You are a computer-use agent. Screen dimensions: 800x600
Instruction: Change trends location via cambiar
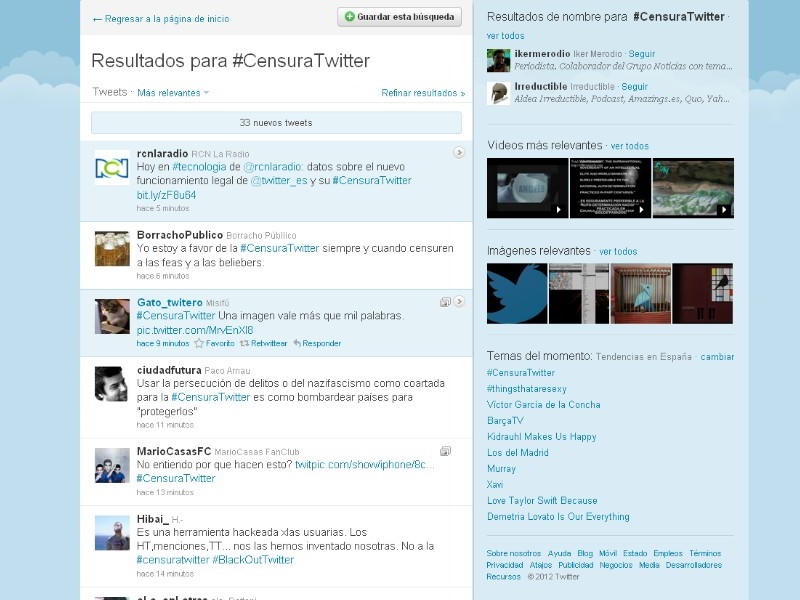click(717, 357)
